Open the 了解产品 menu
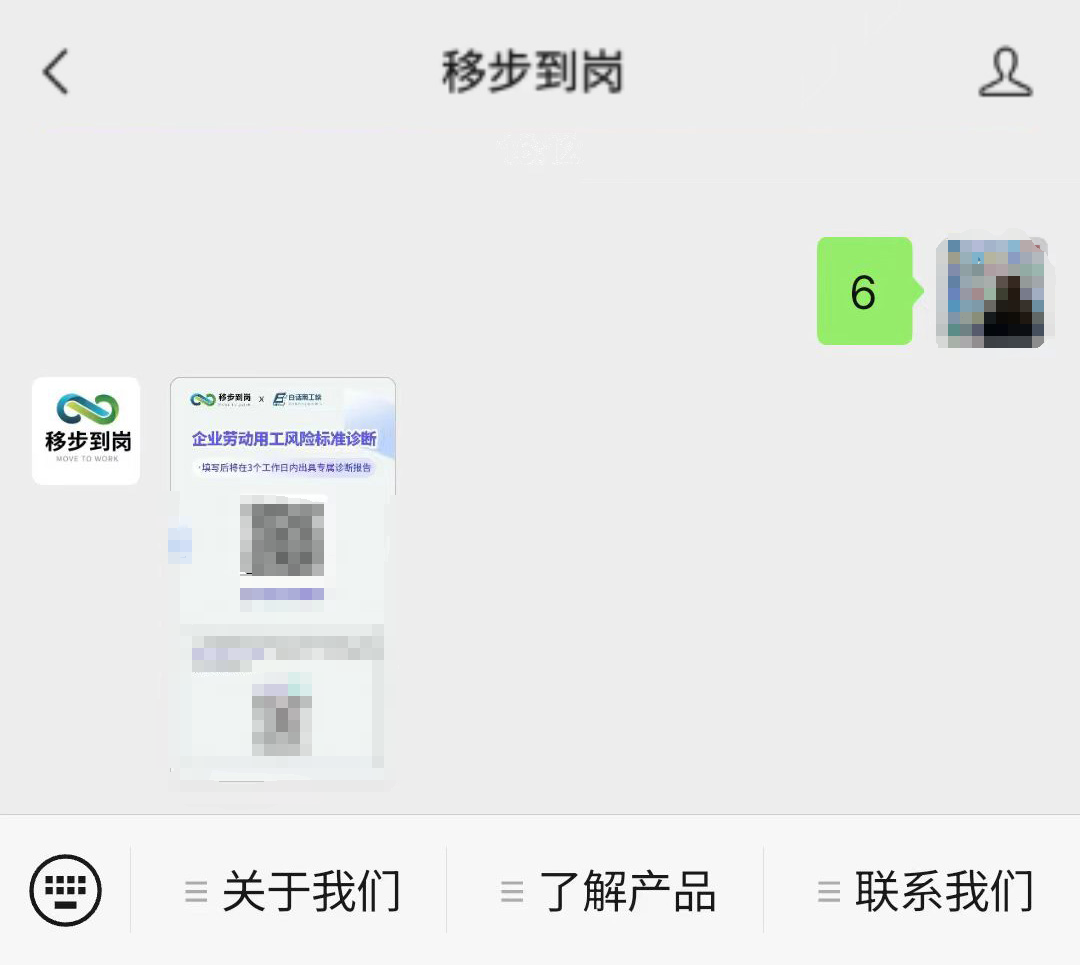 click(x=605, y=891)
